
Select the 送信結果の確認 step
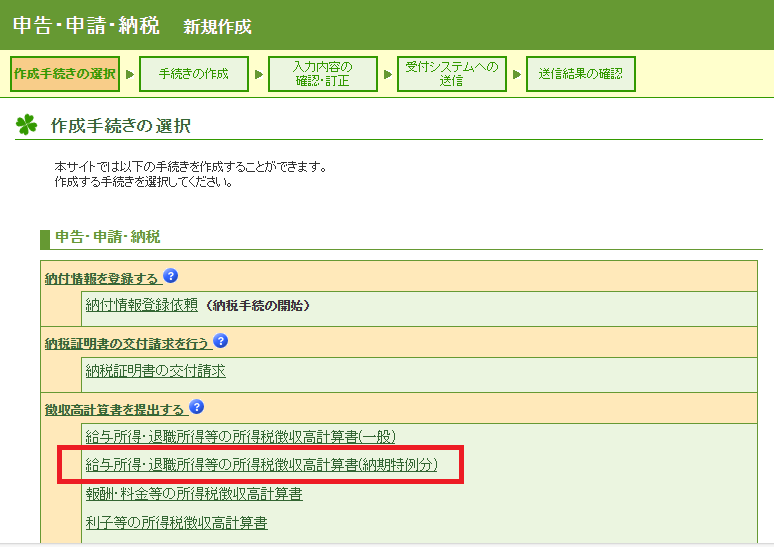click(x=580, y=74)
